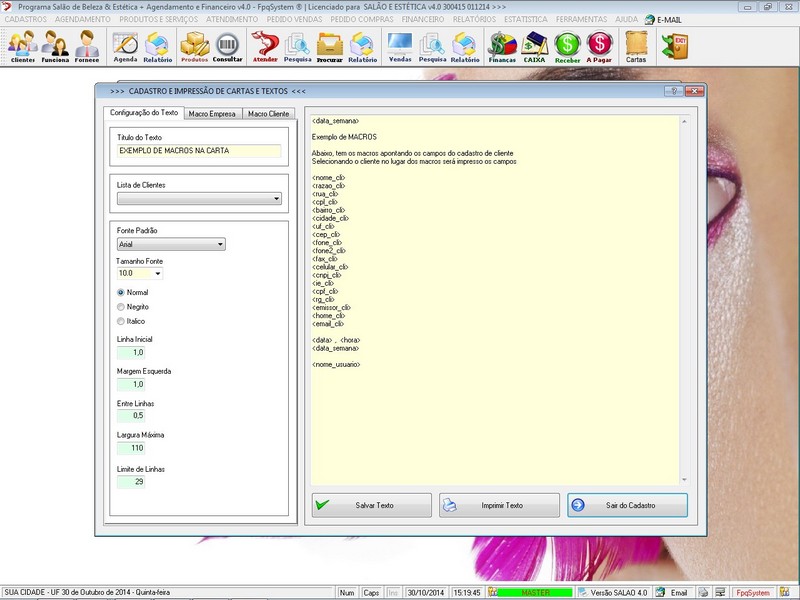Click the printer icon in status bar
The height and width of the screenshot is (600, 800).
tap(703, 592)
